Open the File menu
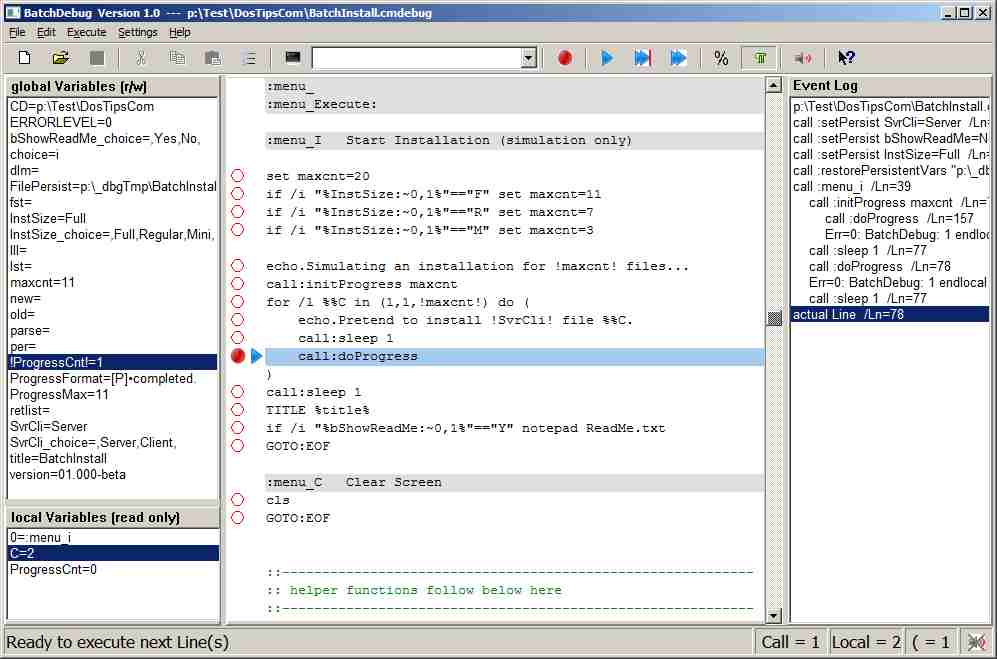This screenshot has width=997, height=659. click(x=17, y=32)
